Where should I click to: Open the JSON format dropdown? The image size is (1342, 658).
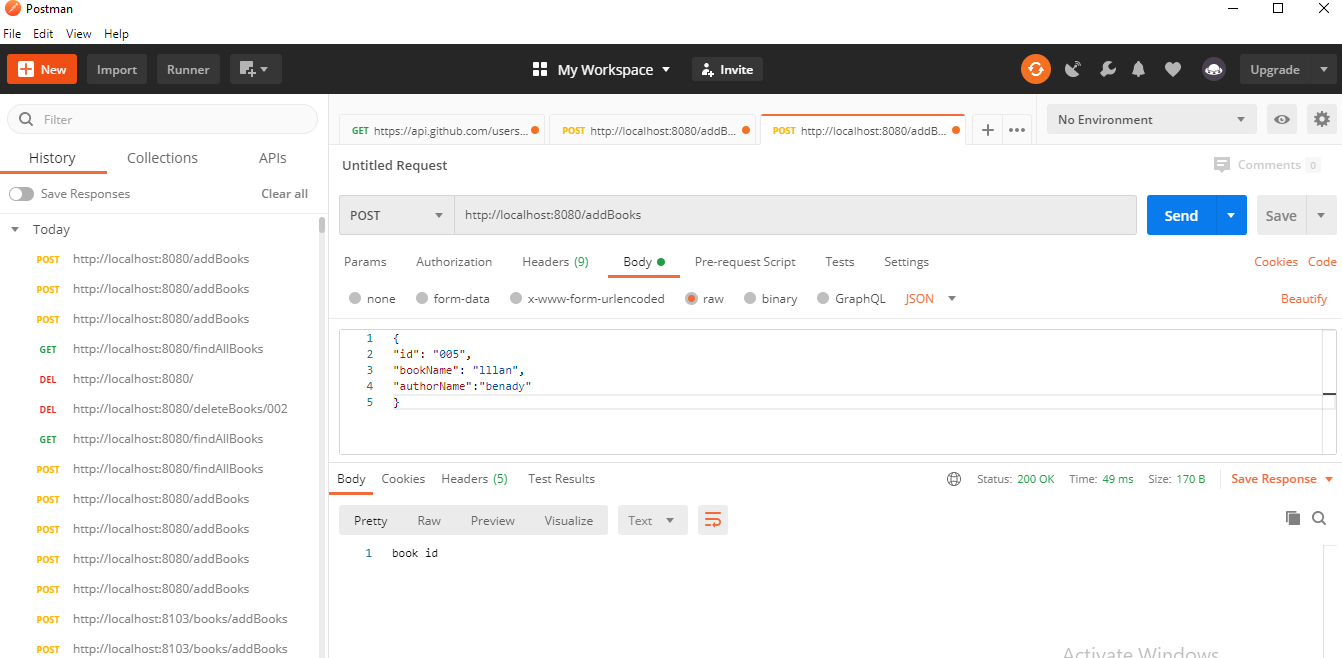pyautogui.click(x=931, y=298)
